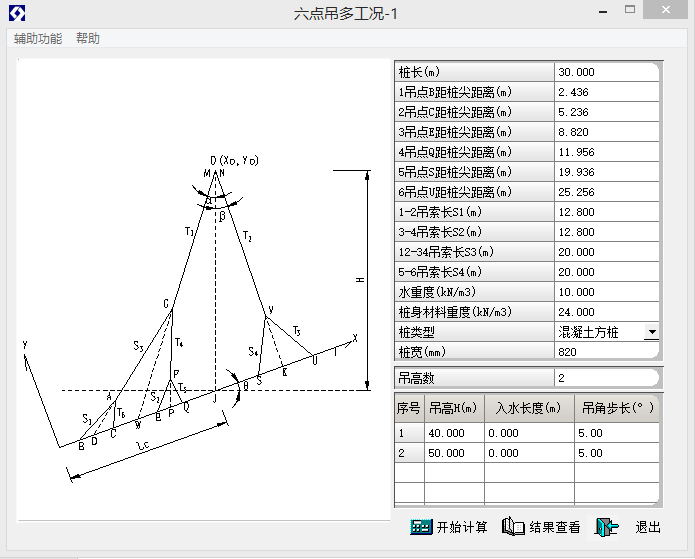Click the 桩宽(mm) value 820

click(x=606, y=352)
